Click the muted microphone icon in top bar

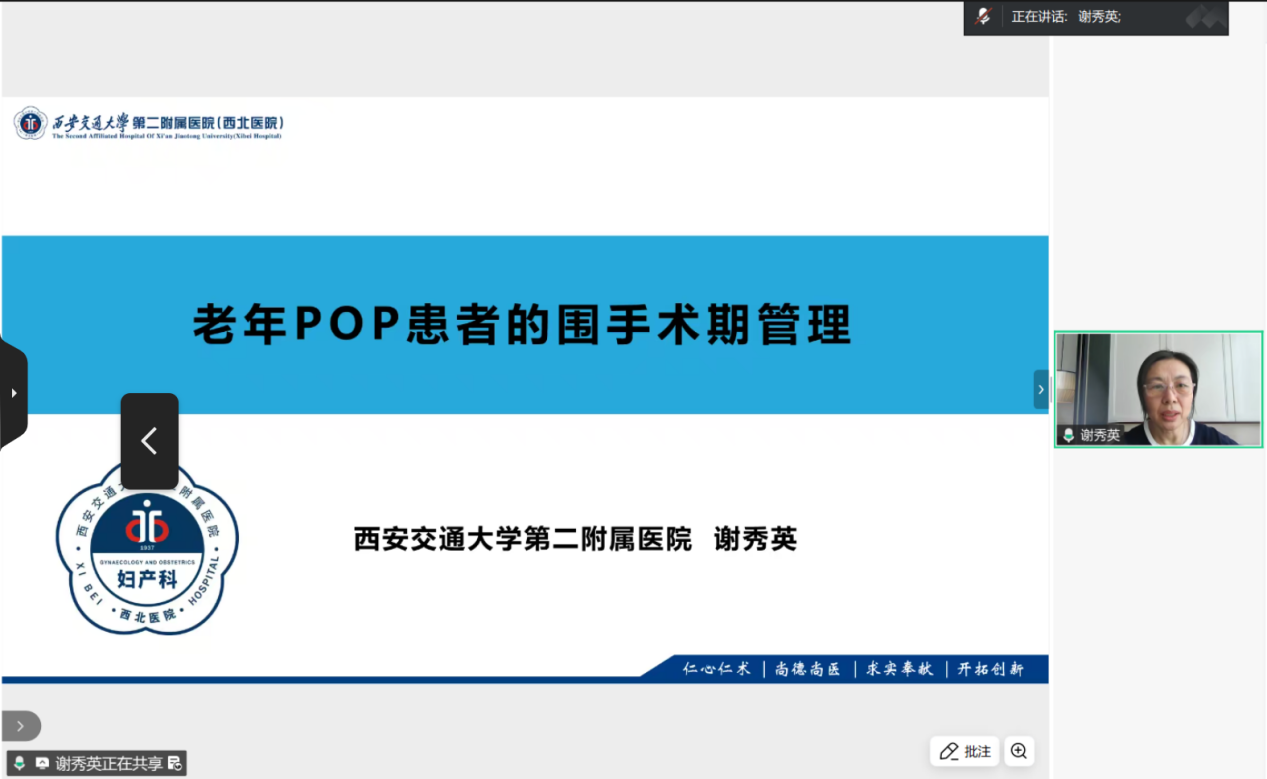(x=983, y=17)
